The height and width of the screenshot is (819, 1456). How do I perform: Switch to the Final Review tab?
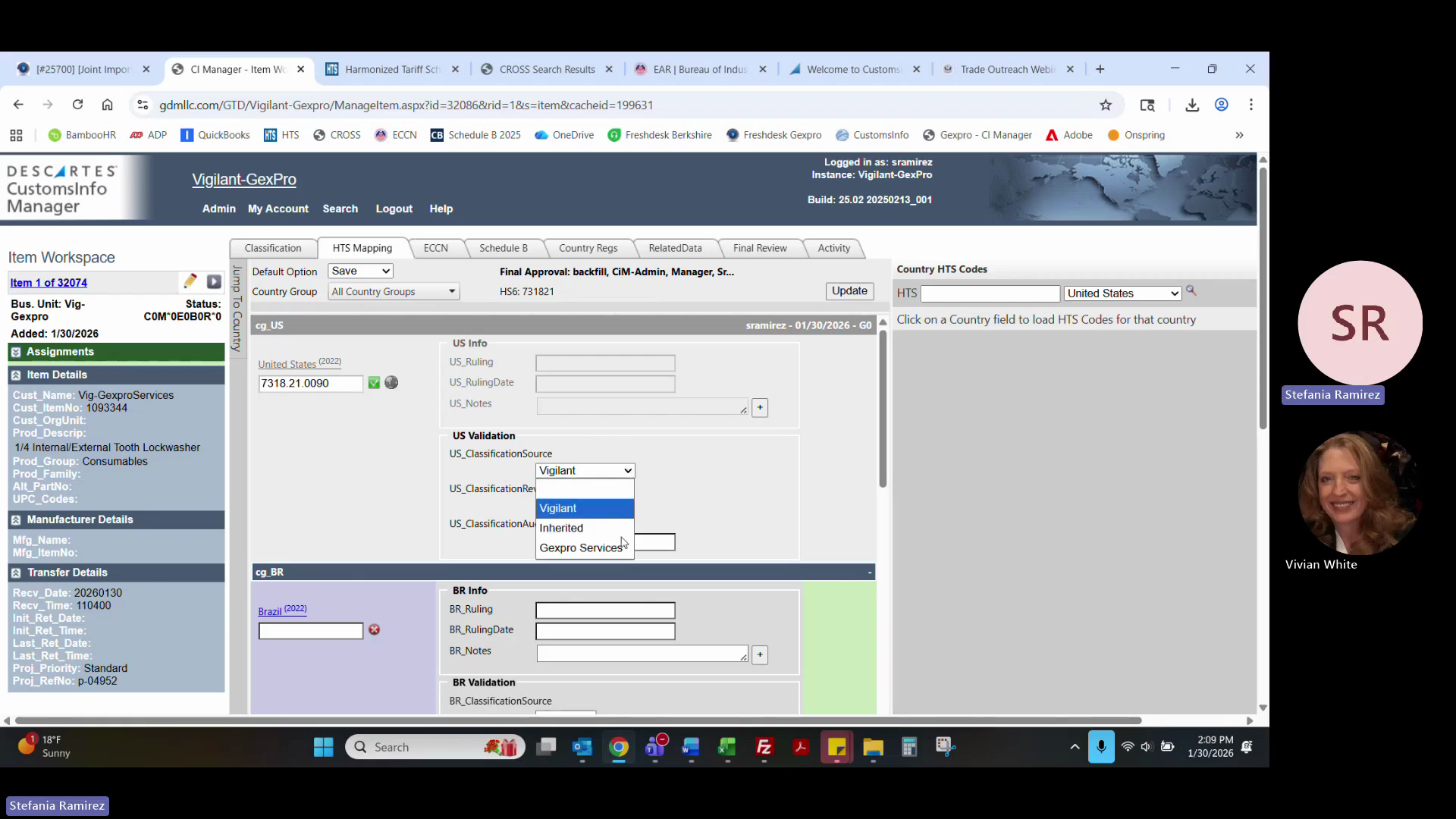759,248
